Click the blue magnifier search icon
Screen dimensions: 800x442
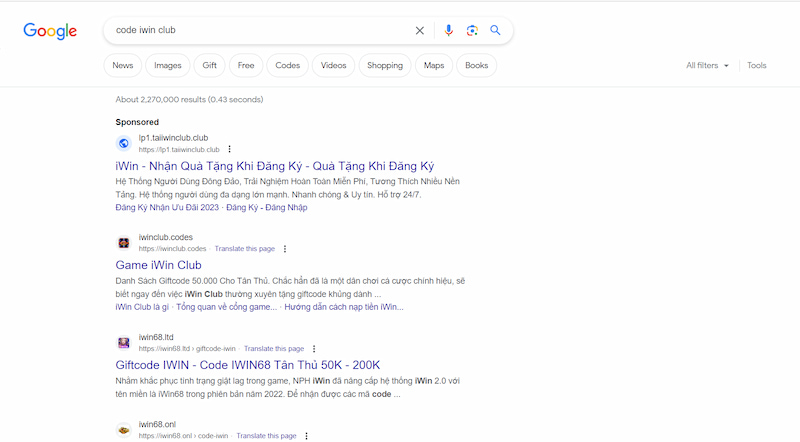pyautogui.click(x=495, y=31)
